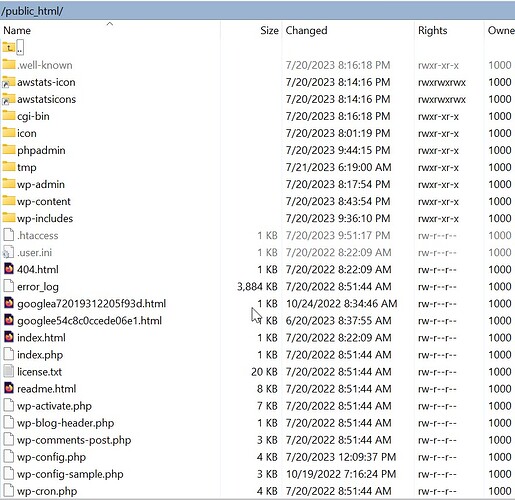Select wp-content folder name

pos(44,201)
